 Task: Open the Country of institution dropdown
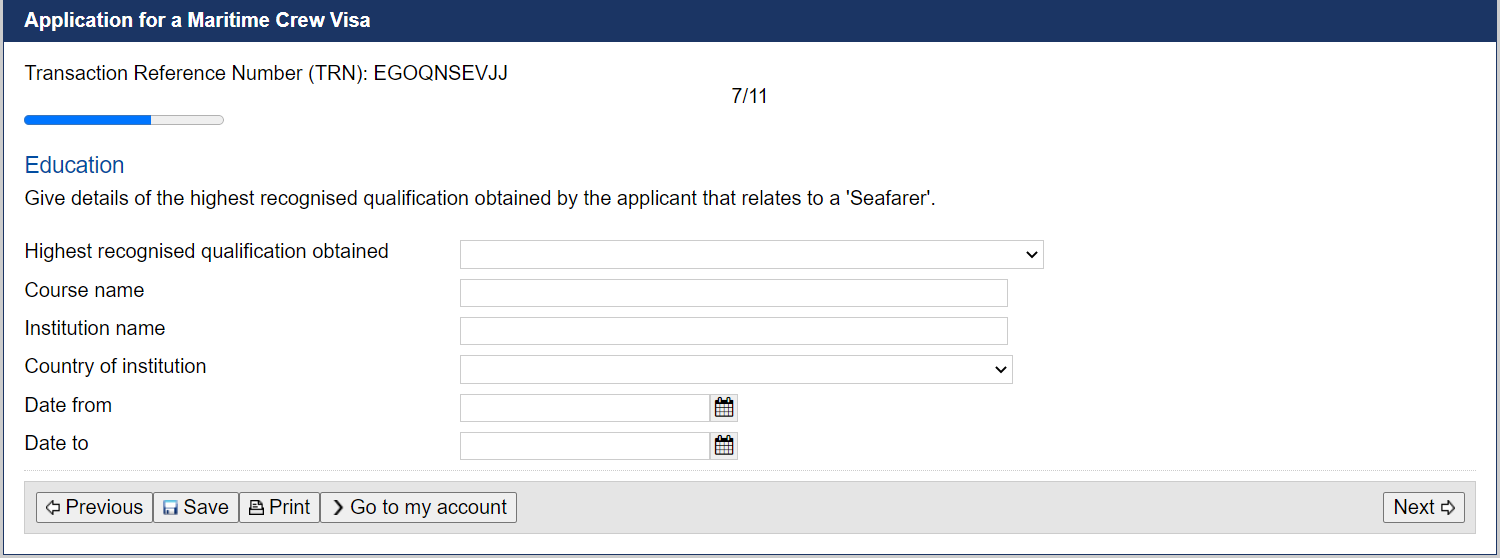coord(736,370)
